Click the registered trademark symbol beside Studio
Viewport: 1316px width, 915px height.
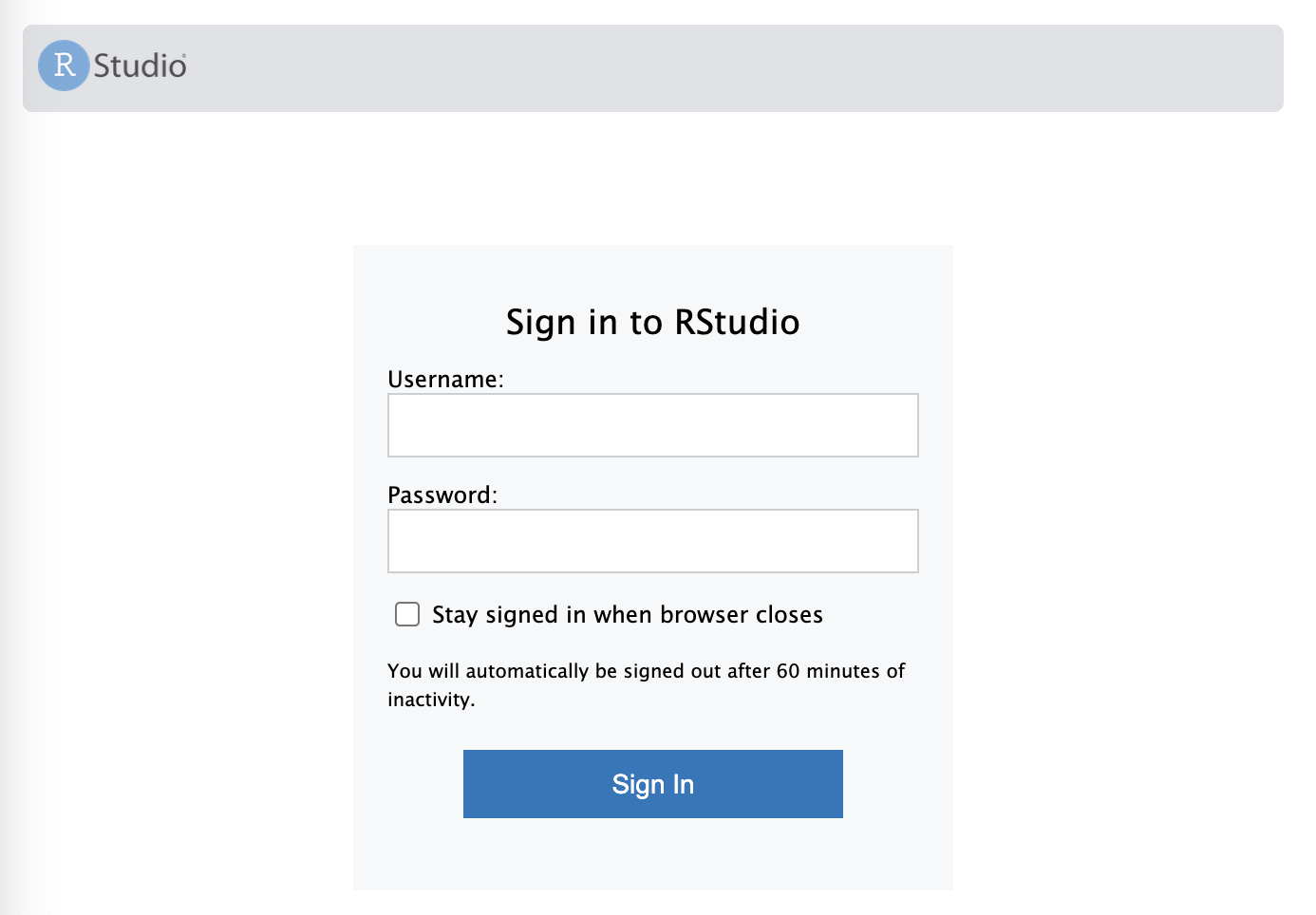[x=184, y=56]
